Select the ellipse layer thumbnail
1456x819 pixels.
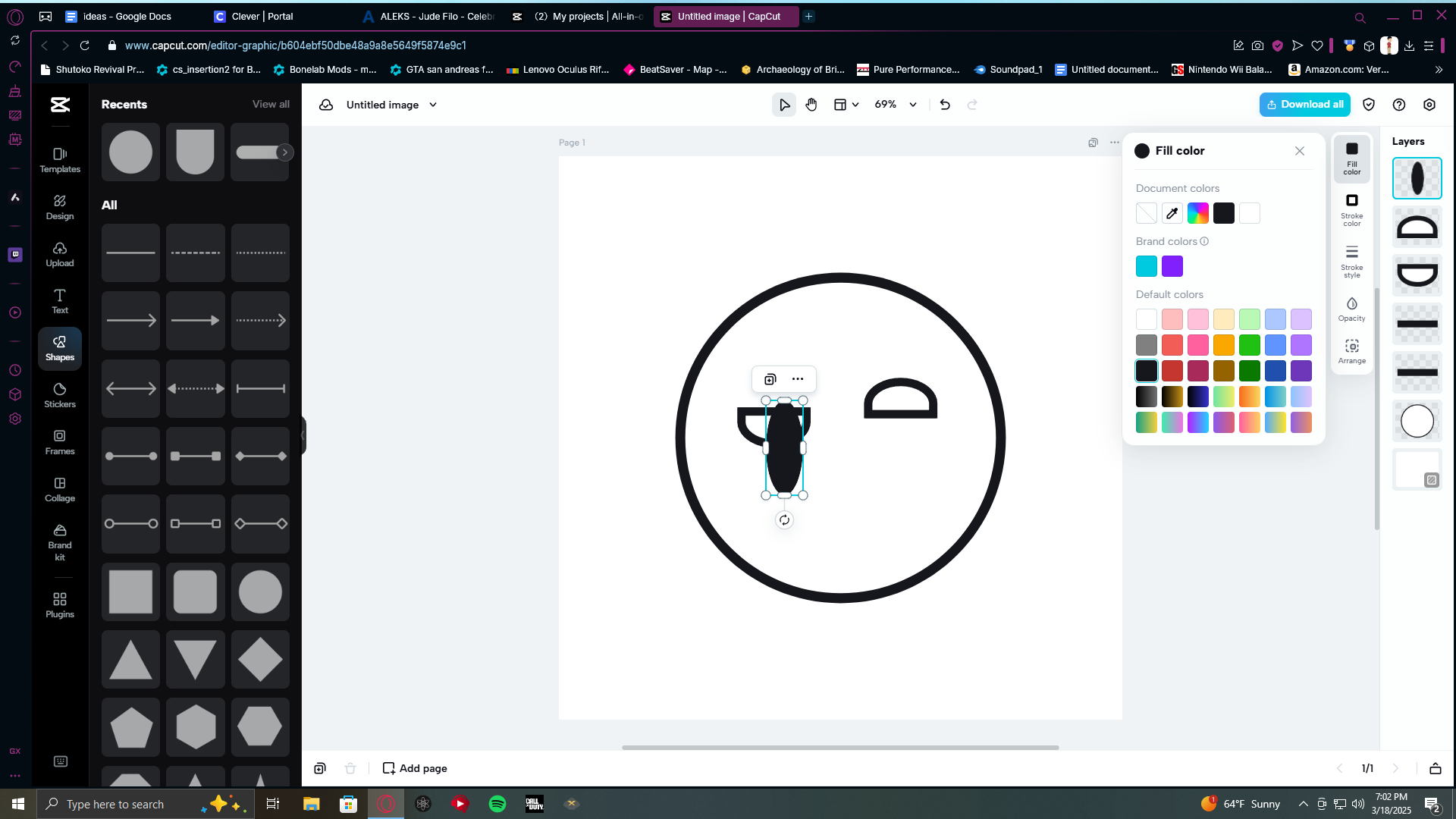click(x=1417, y=178)
